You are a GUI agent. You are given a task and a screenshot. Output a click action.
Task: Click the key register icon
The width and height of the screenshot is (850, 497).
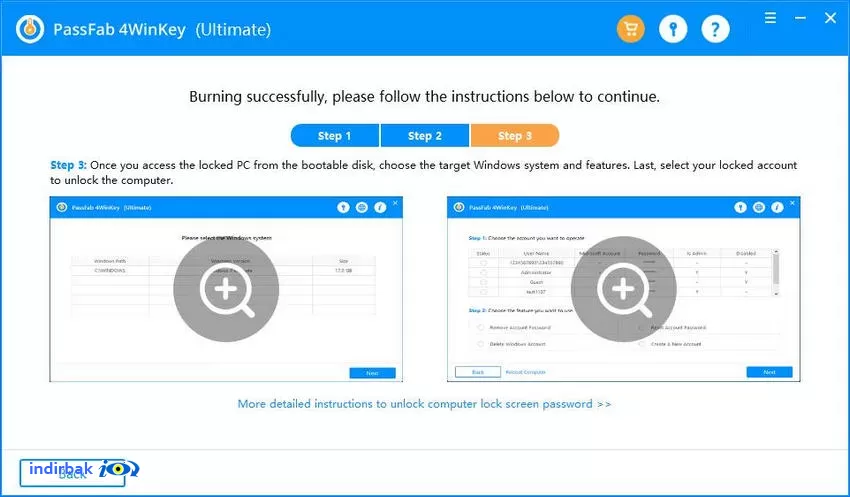(x=673, y=29)
